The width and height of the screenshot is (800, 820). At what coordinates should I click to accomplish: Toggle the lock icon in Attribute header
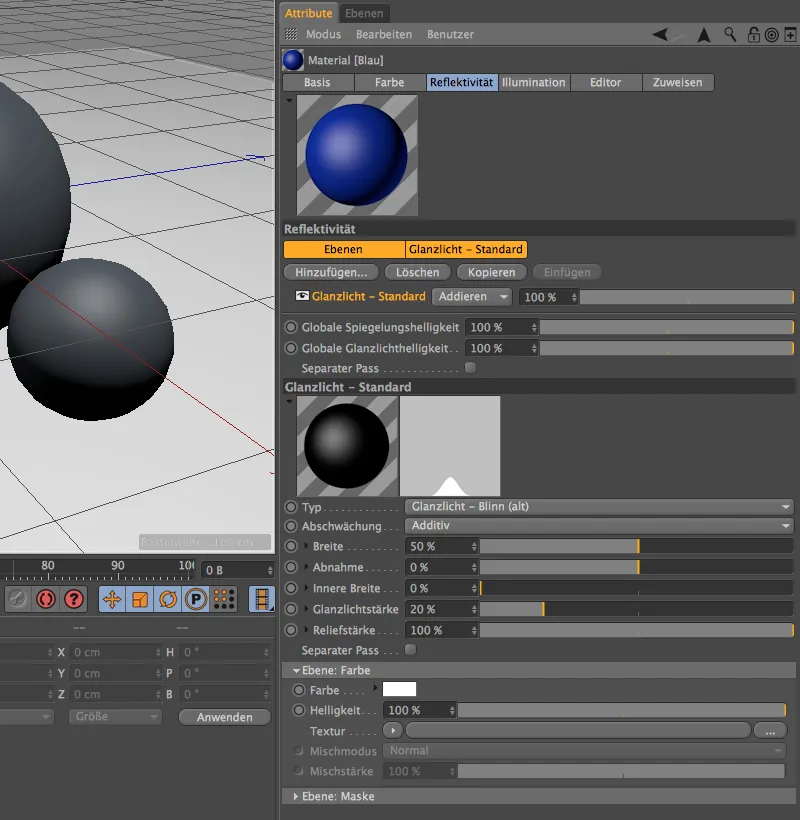(753, 35)
